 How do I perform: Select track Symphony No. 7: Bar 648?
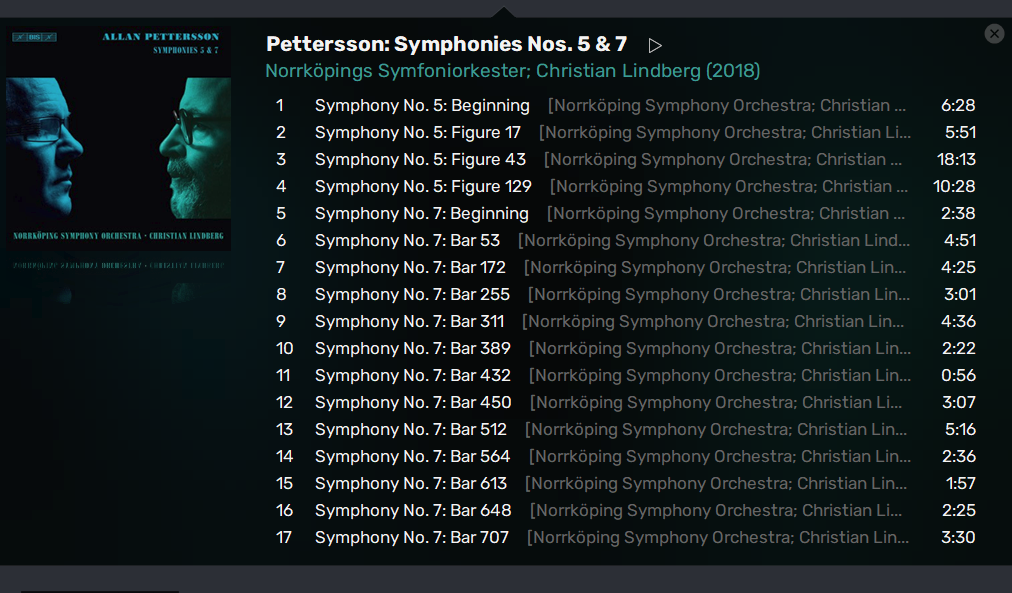click(412, 510)
